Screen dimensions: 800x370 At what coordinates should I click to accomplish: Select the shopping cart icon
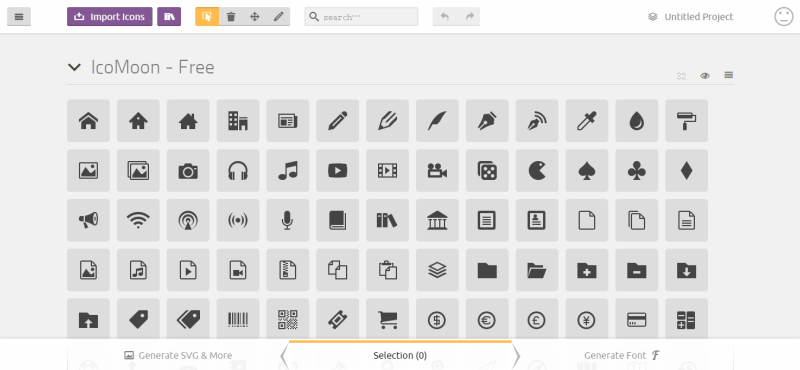coord(387,320)
